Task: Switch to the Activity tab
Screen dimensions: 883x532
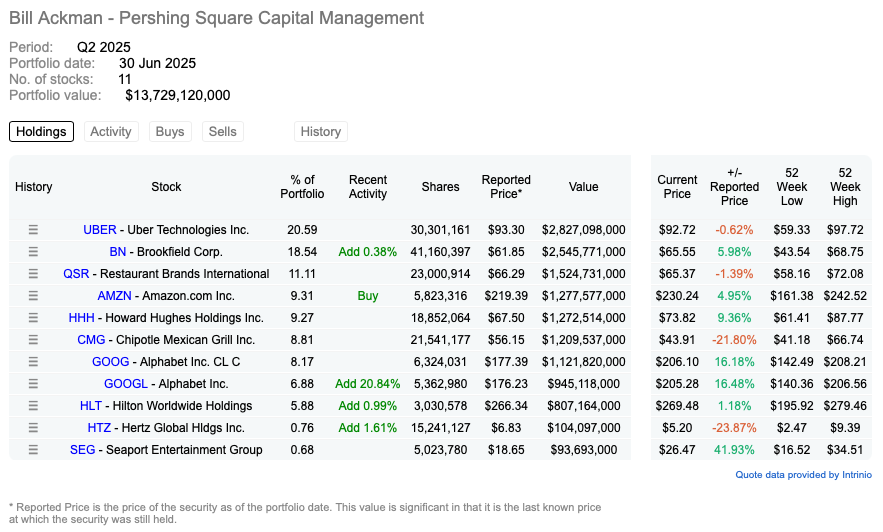Action: click(x=111, y=132)
